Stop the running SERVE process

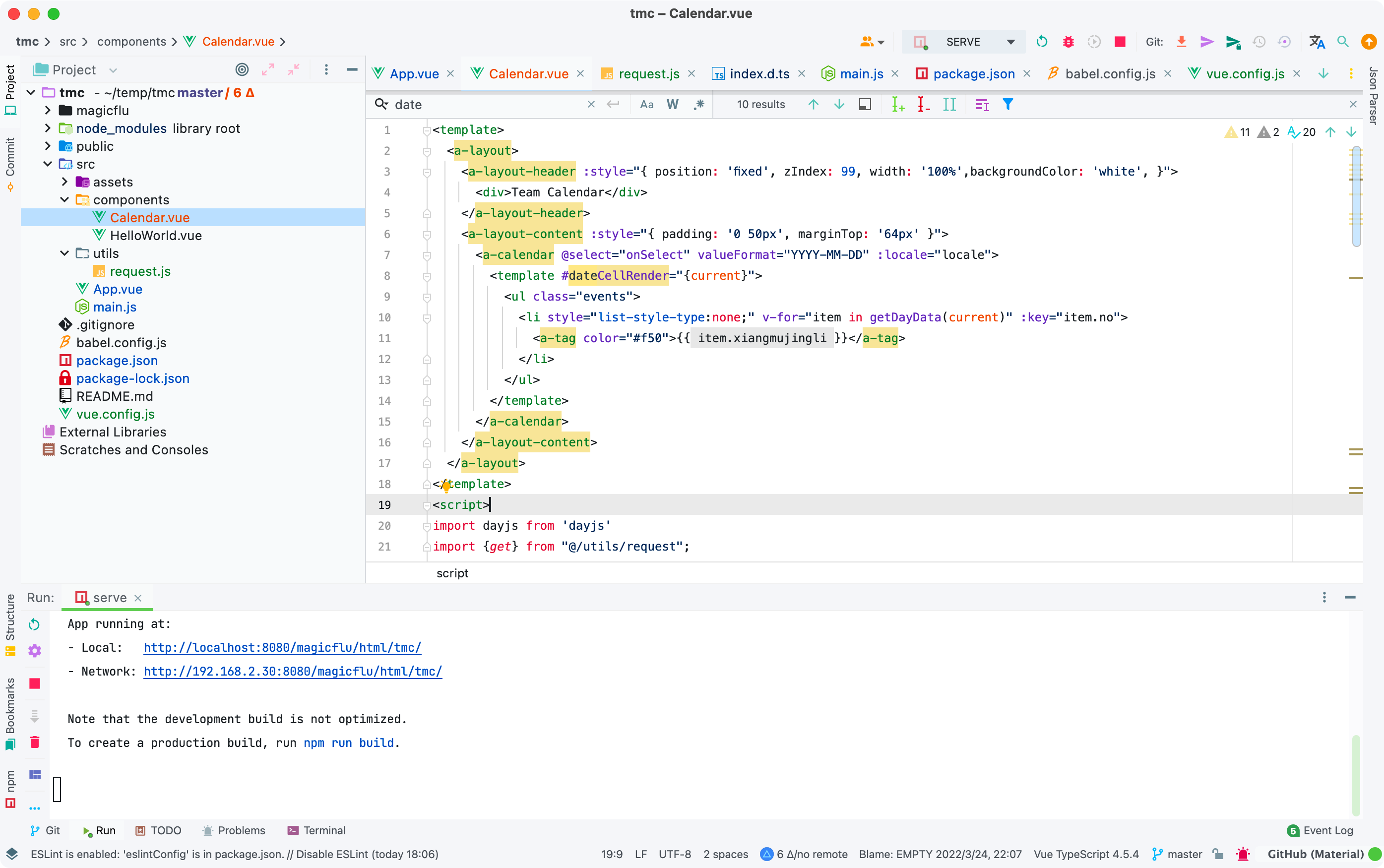[1120, 42]
